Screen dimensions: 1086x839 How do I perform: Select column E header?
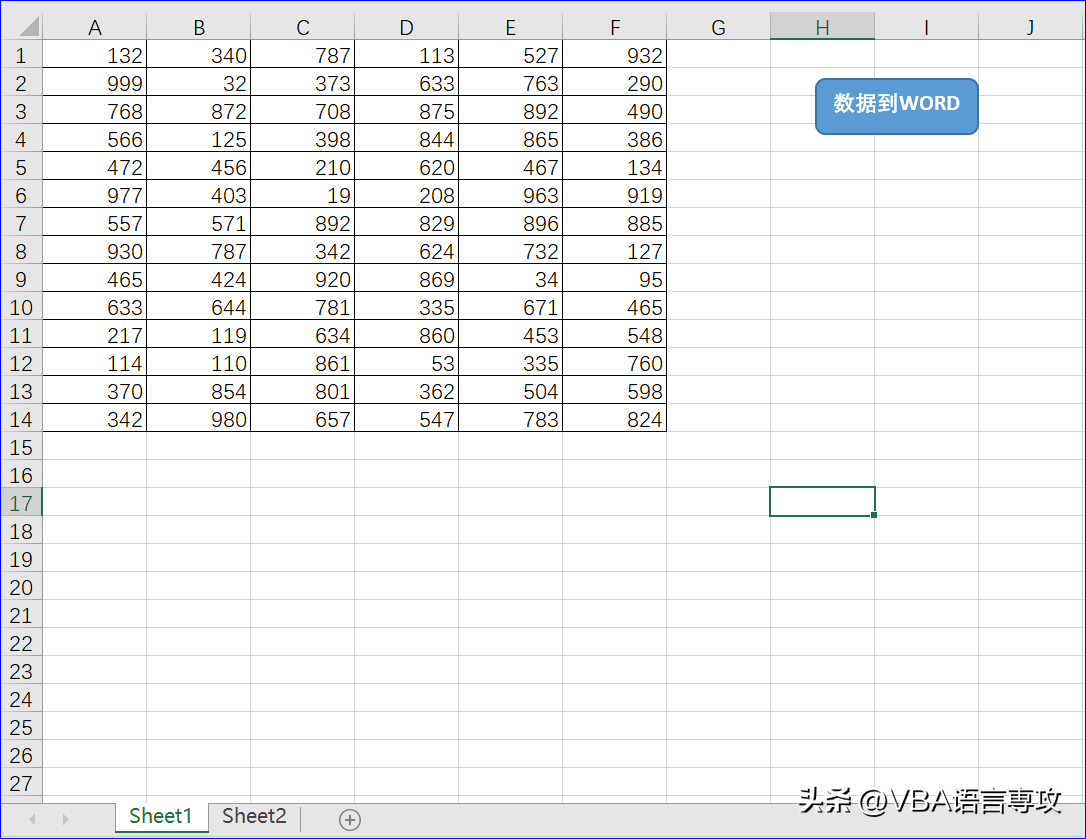(510, 27)
